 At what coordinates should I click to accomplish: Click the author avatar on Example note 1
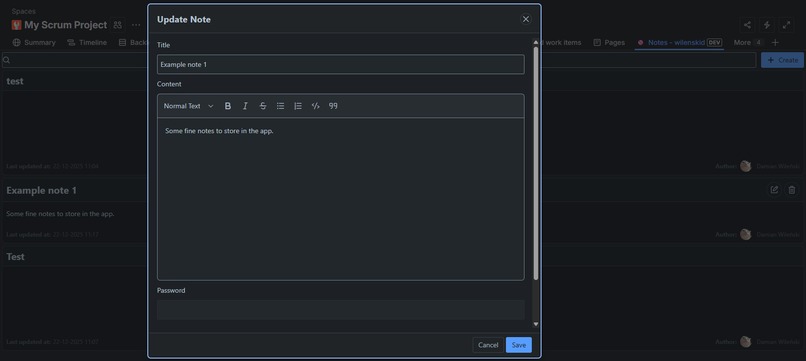coord(746,234)
